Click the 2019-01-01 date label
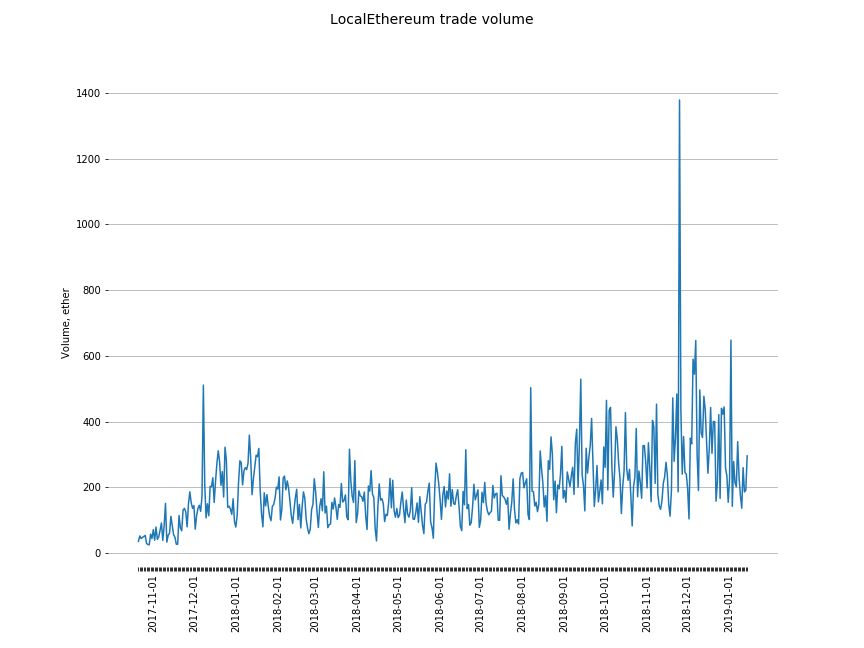Screen dimensions: 864x648 [x=728, y=604]
